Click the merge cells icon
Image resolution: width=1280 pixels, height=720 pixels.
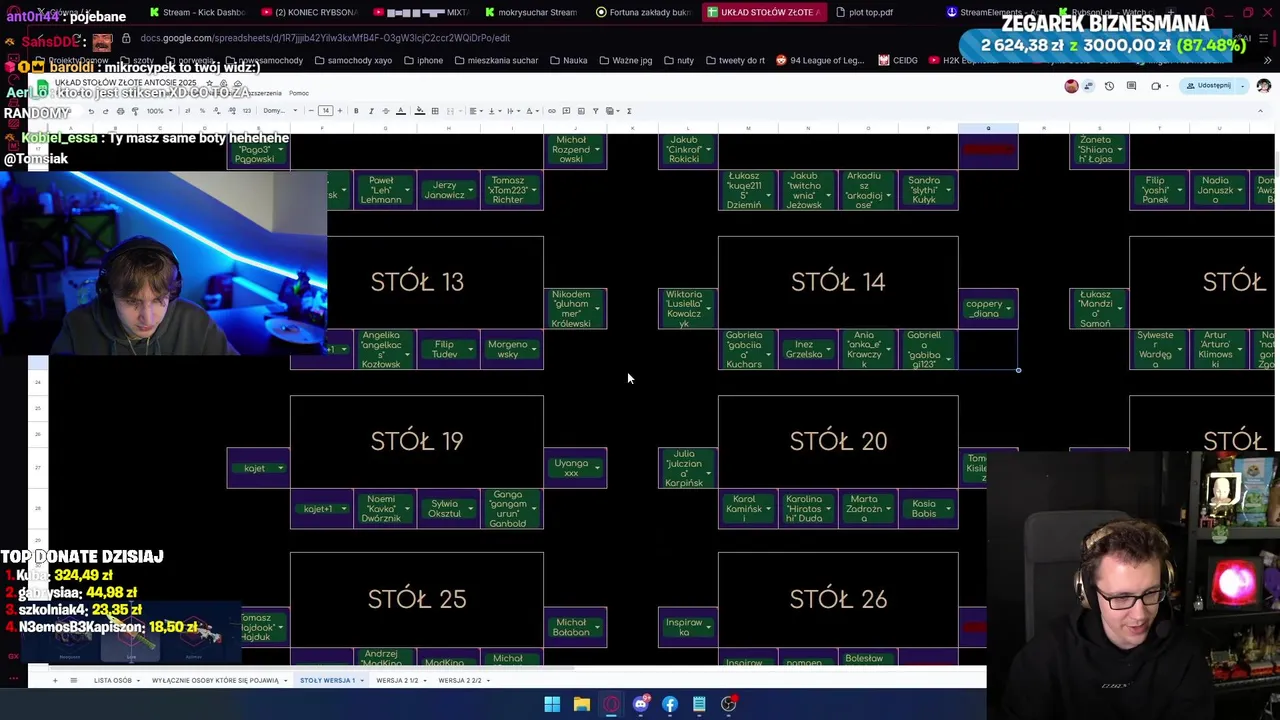pyautogui.click(x=450, y=111)
